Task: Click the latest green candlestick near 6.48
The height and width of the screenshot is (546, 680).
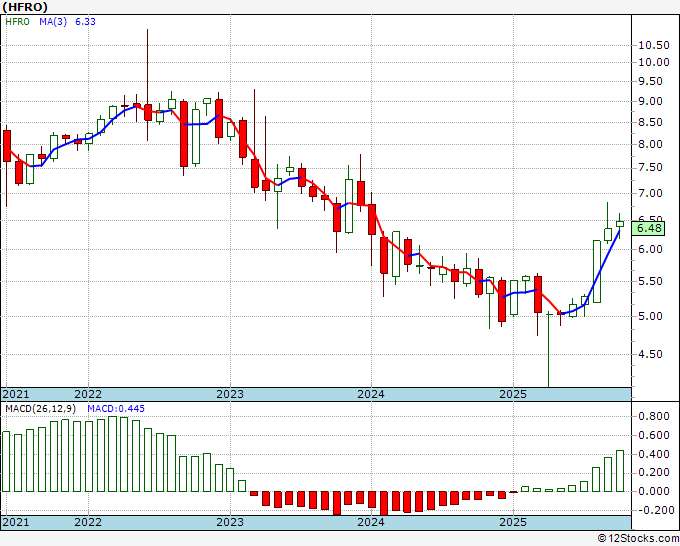Action: [x=620, y=224]
